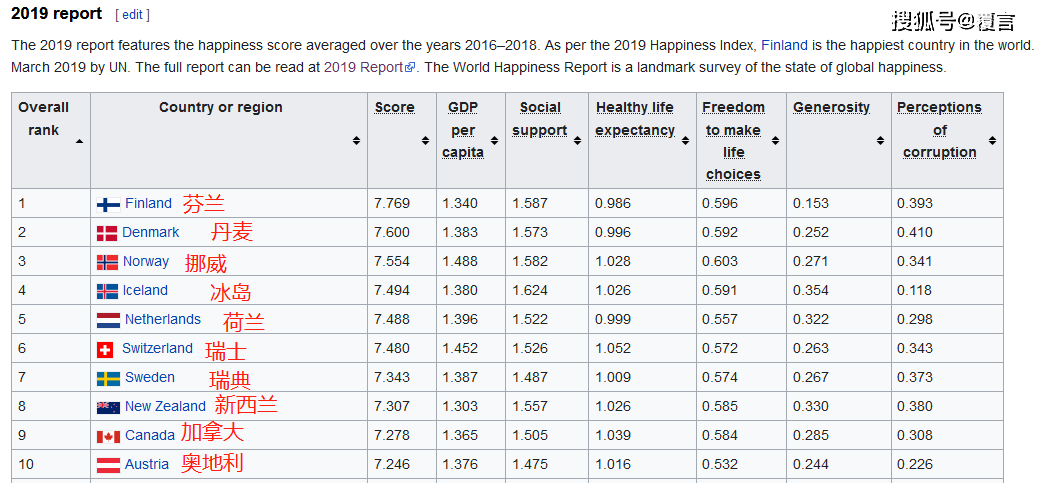
Task: Sort table by Overall rank arrows
Action: pyautogui.click(x=79, y=141)
